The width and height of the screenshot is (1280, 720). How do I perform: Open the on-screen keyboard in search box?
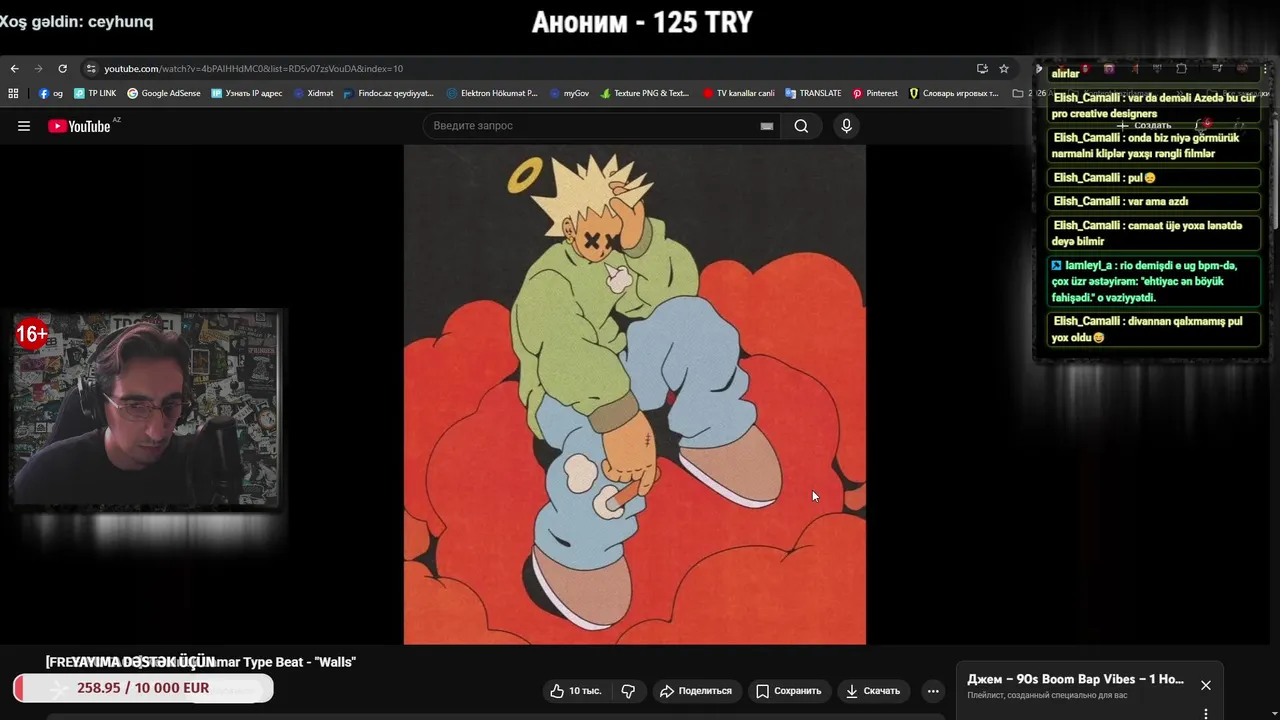pos(767,126)
